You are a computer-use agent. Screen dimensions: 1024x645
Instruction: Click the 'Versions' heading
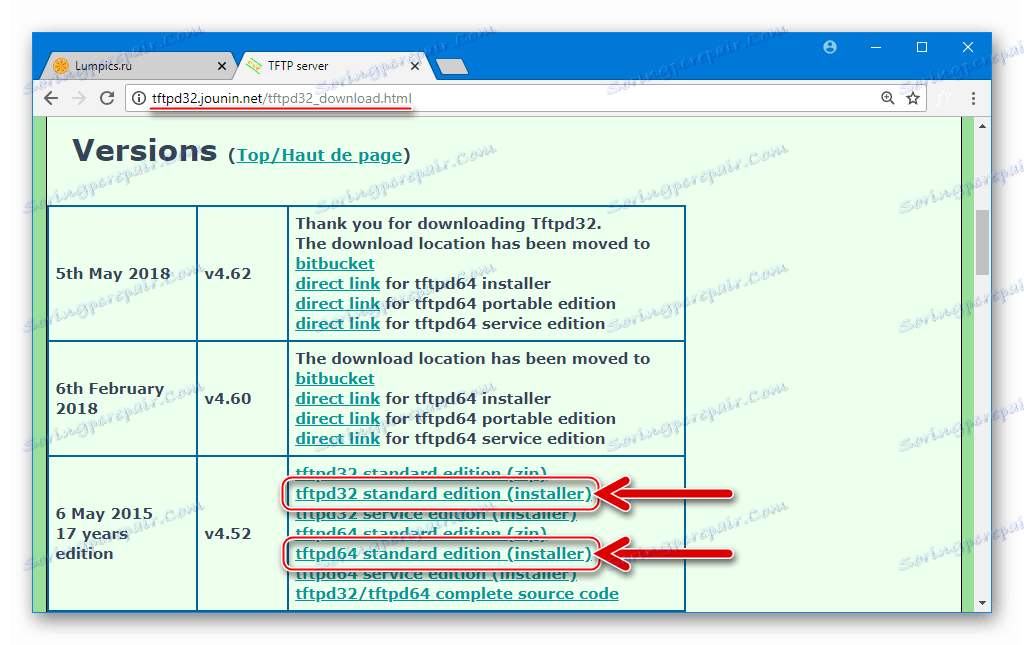pyautogui.click(x=144, y=151)
